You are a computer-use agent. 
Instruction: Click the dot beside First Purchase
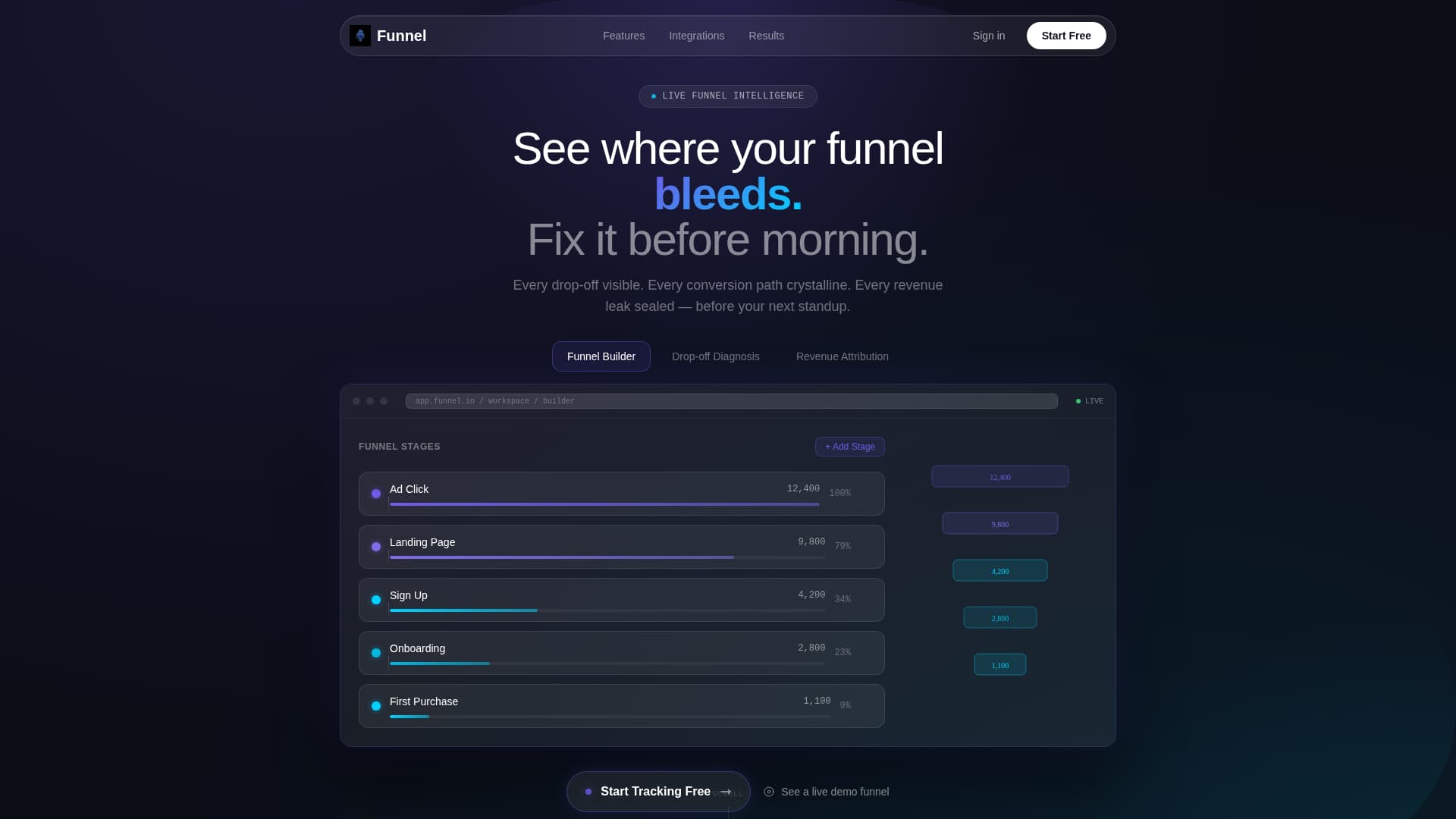(x=375, y=706)
